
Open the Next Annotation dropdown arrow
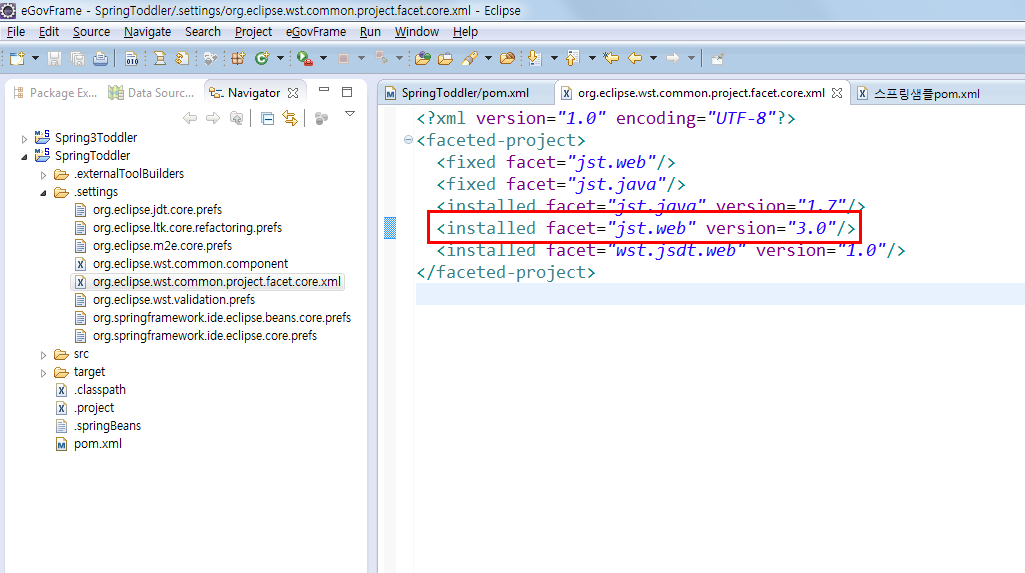pos(554,58)
